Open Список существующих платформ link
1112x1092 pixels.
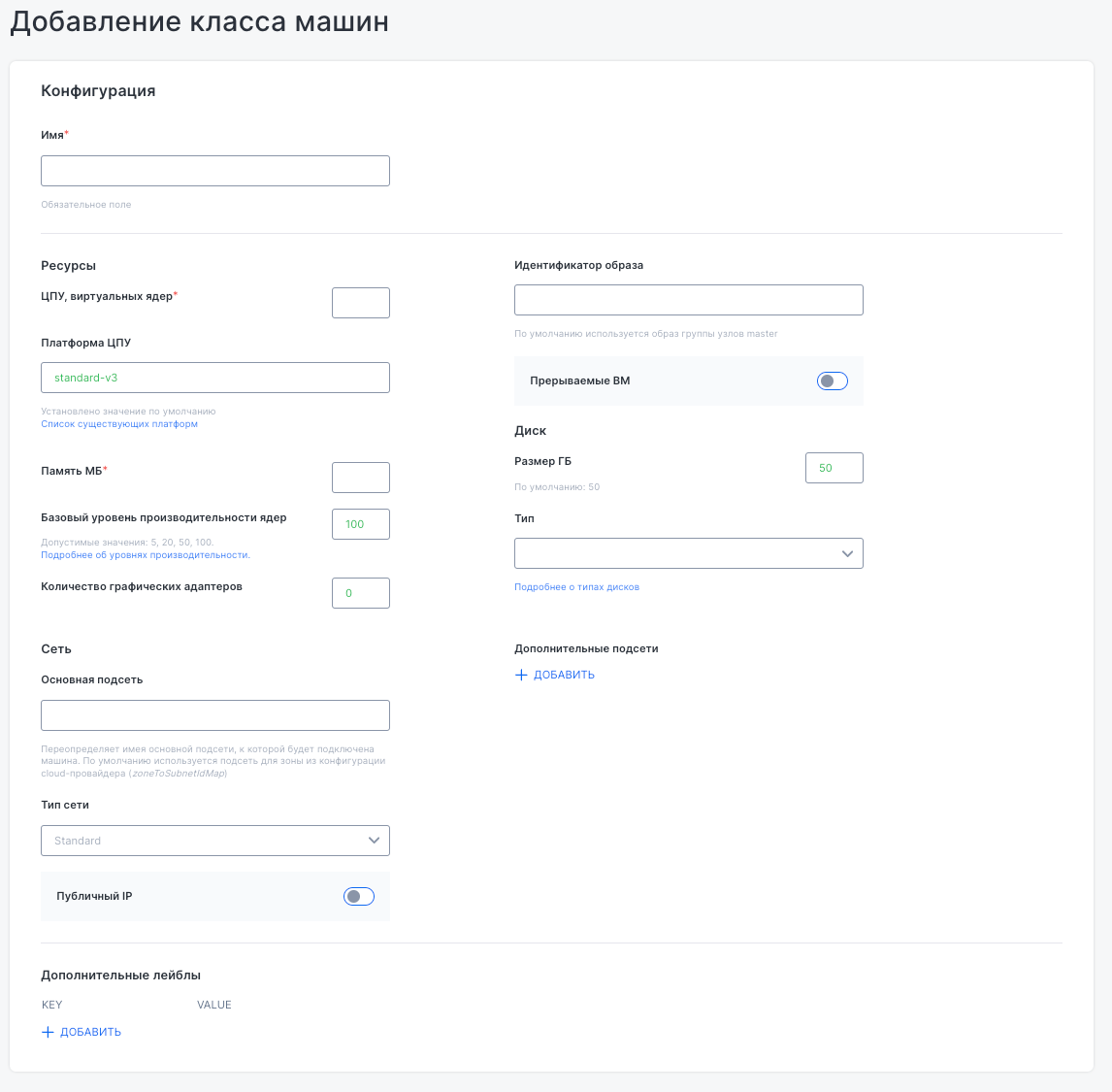tap(119, 424)
